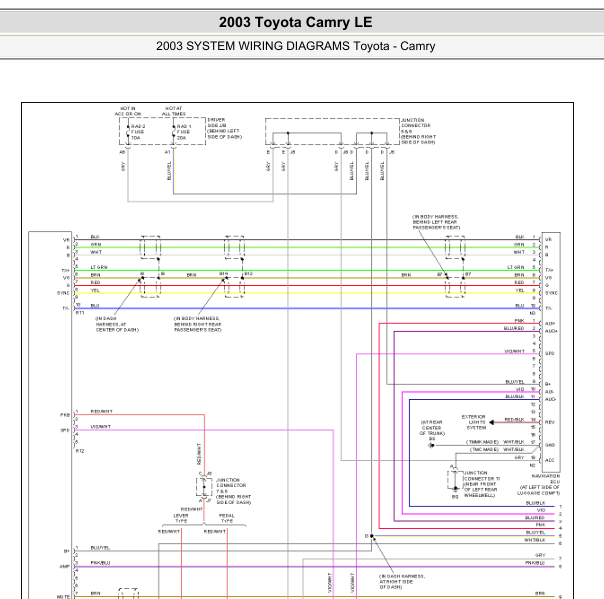
Task: Select the 'RAD 2 FUSE 10A' label
Action: (x=138, y=132)
